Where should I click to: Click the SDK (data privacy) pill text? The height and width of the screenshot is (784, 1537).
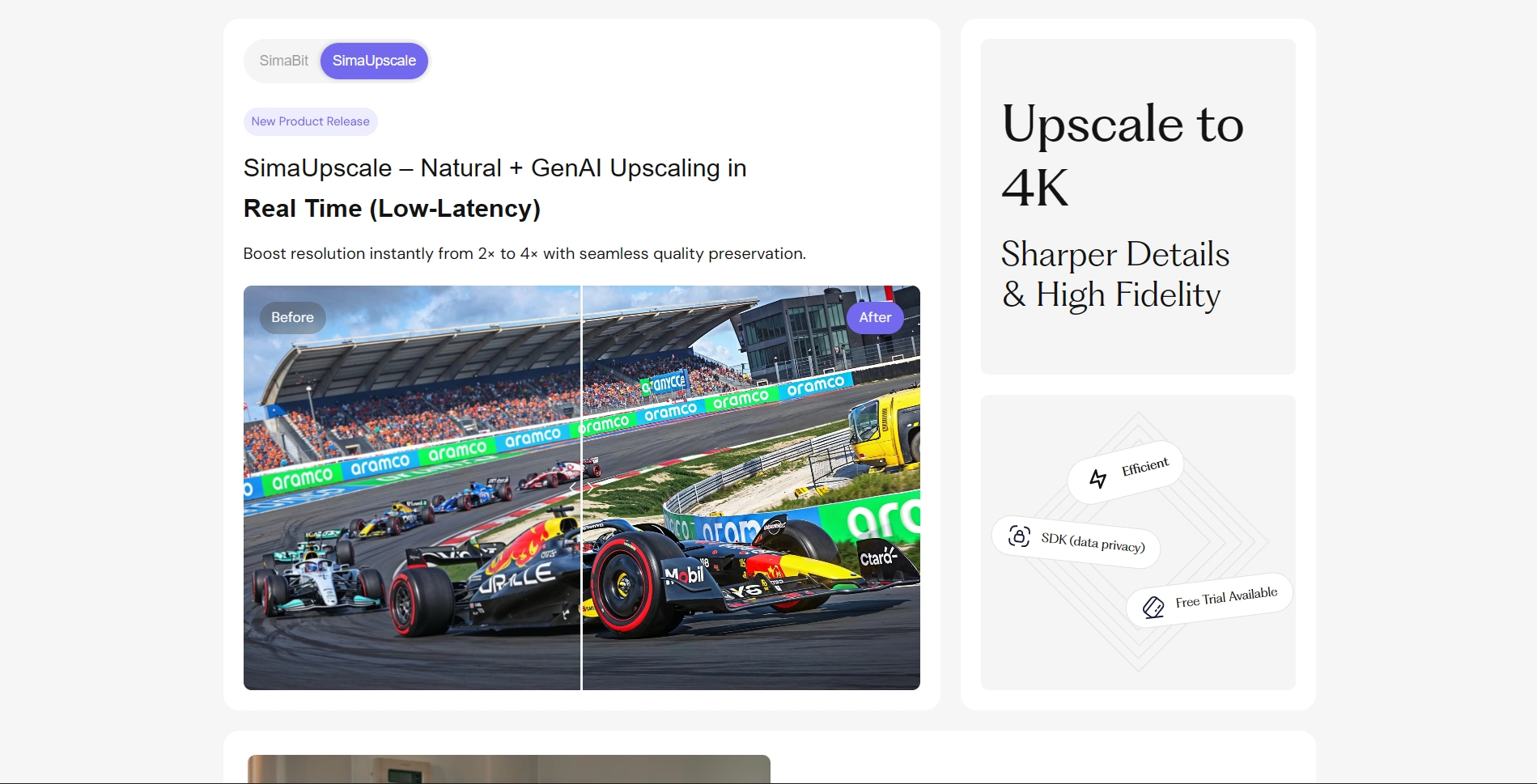[x=1093, y=542]
